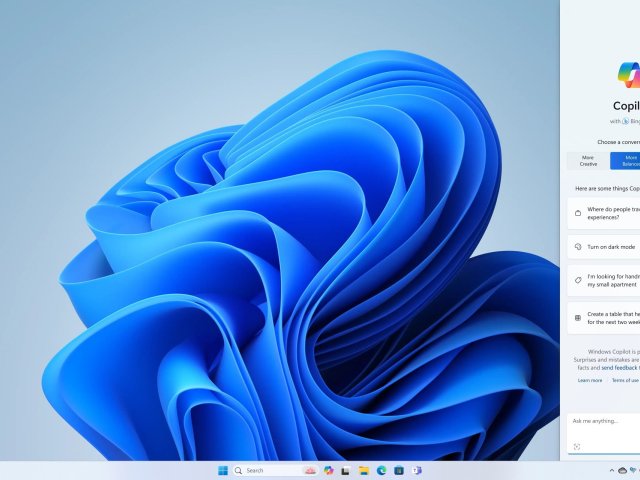Open the Learn more link
Viewport: 640px width, 480px height.
coord(590,380)
